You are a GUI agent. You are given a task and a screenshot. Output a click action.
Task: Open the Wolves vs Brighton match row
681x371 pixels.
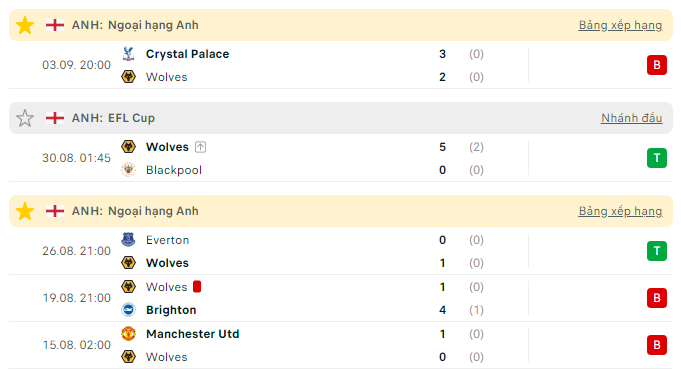pyautogui.click(x=341, y=298)
